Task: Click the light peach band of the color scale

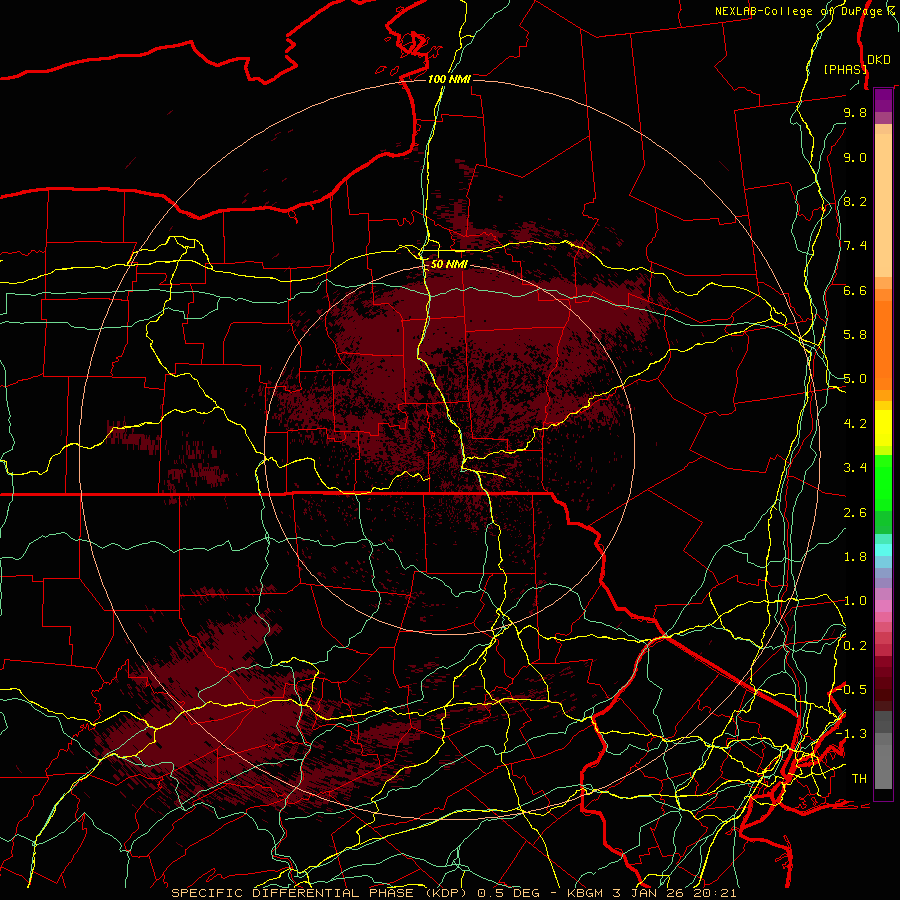Action: (883, 205)
